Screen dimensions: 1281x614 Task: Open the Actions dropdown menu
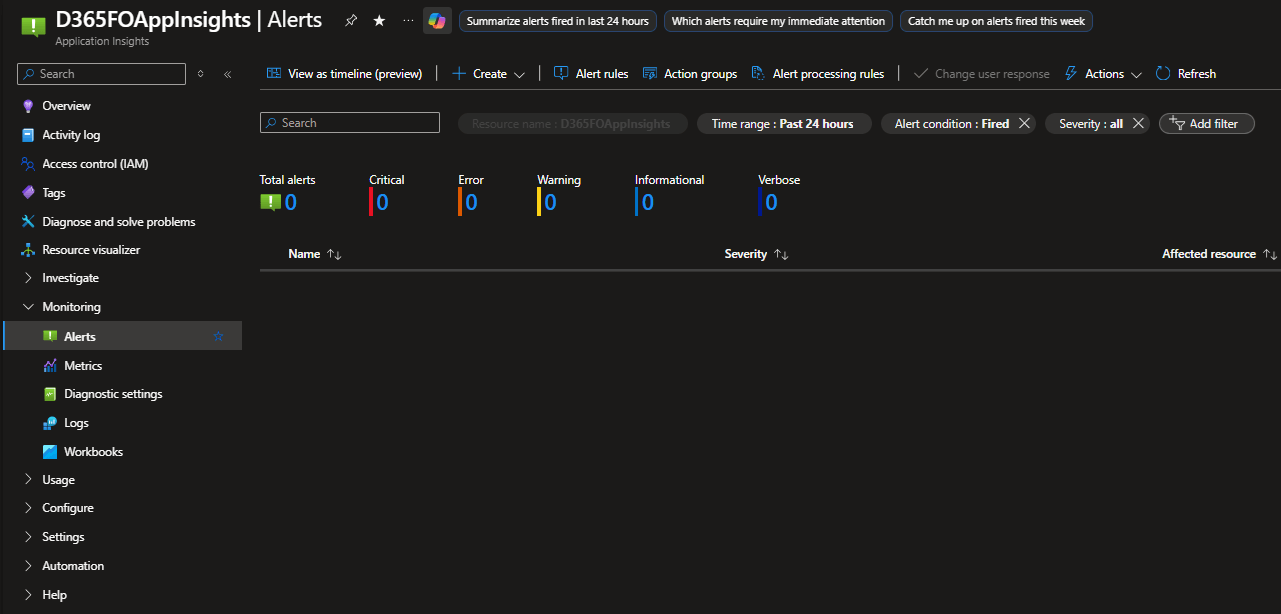click(1103, 74)
